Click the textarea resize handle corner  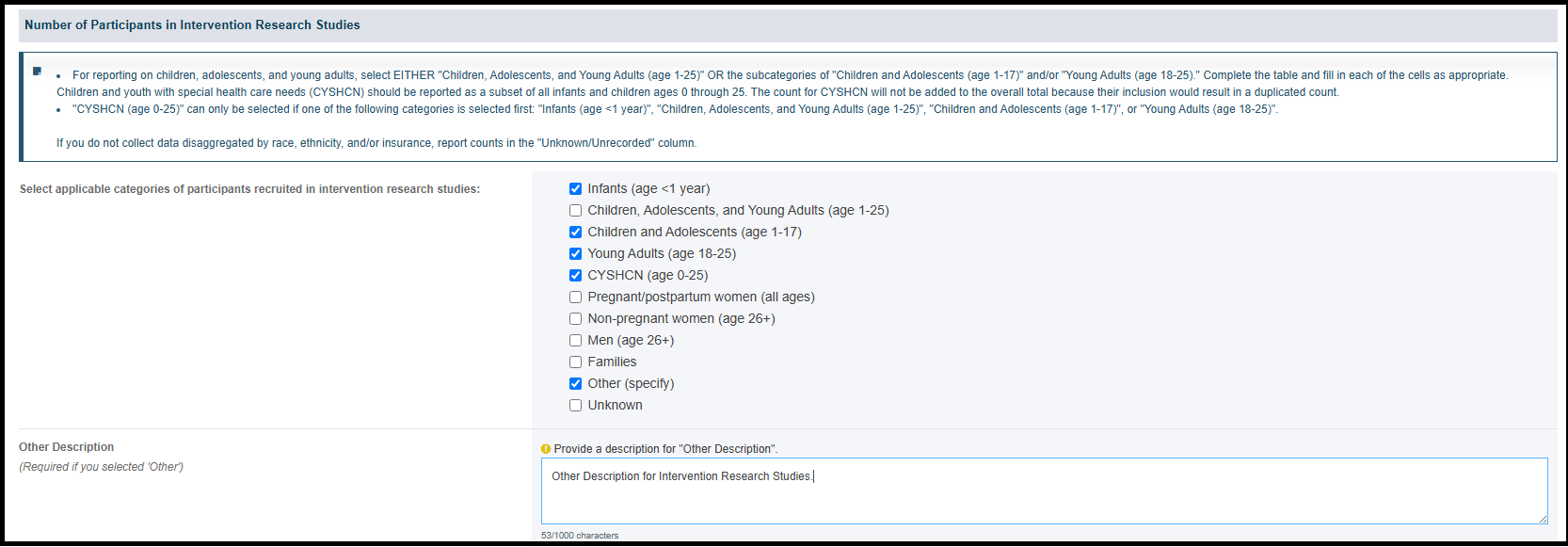point(1543,519)
